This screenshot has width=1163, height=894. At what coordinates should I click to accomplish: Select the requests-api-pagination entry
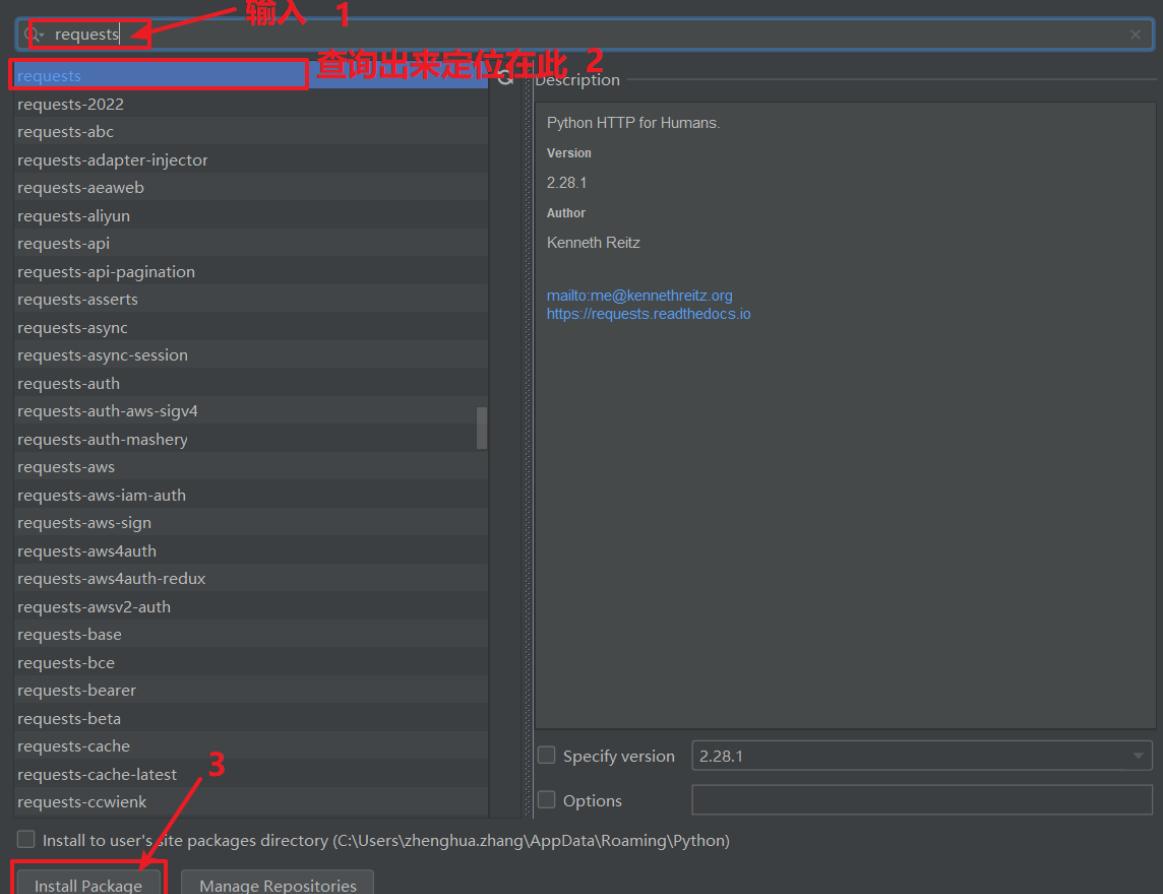(x=106, y=272)
